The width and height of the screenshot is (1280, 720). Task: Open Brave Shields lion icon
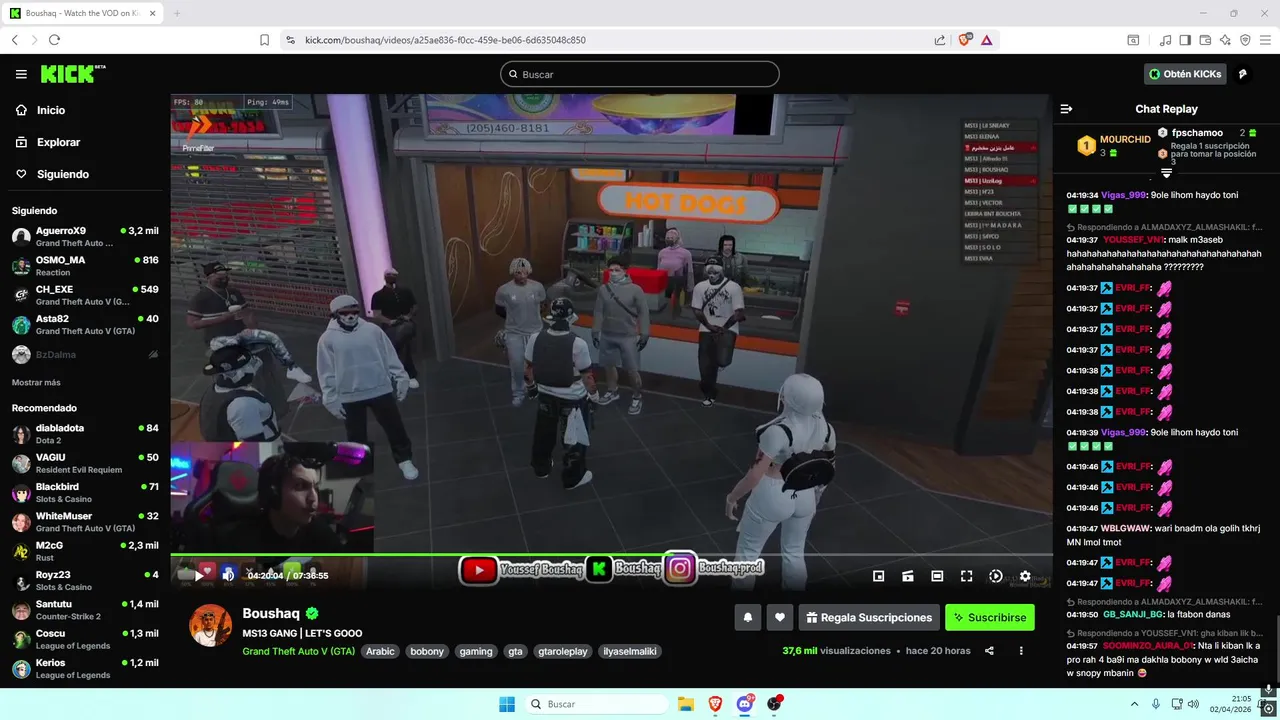pos(965,40)
